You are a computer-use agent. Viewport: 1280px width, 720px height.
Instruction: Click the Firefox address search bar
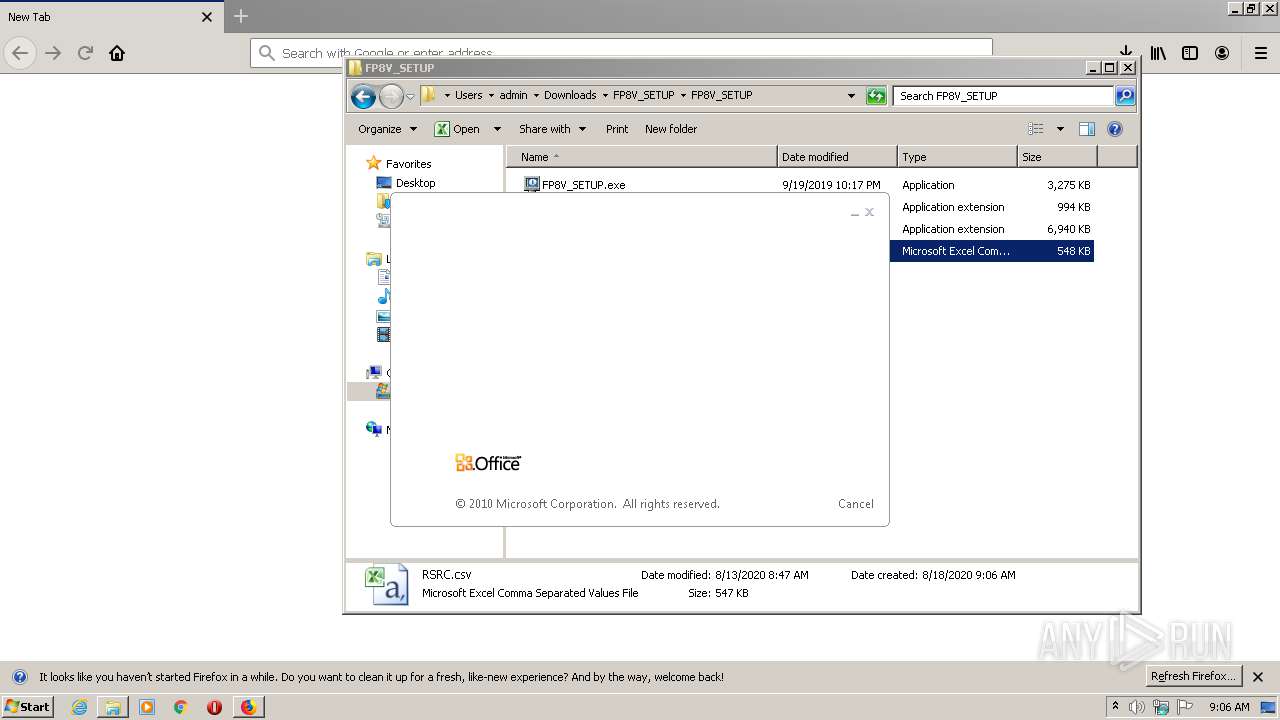tap(621, 53)
